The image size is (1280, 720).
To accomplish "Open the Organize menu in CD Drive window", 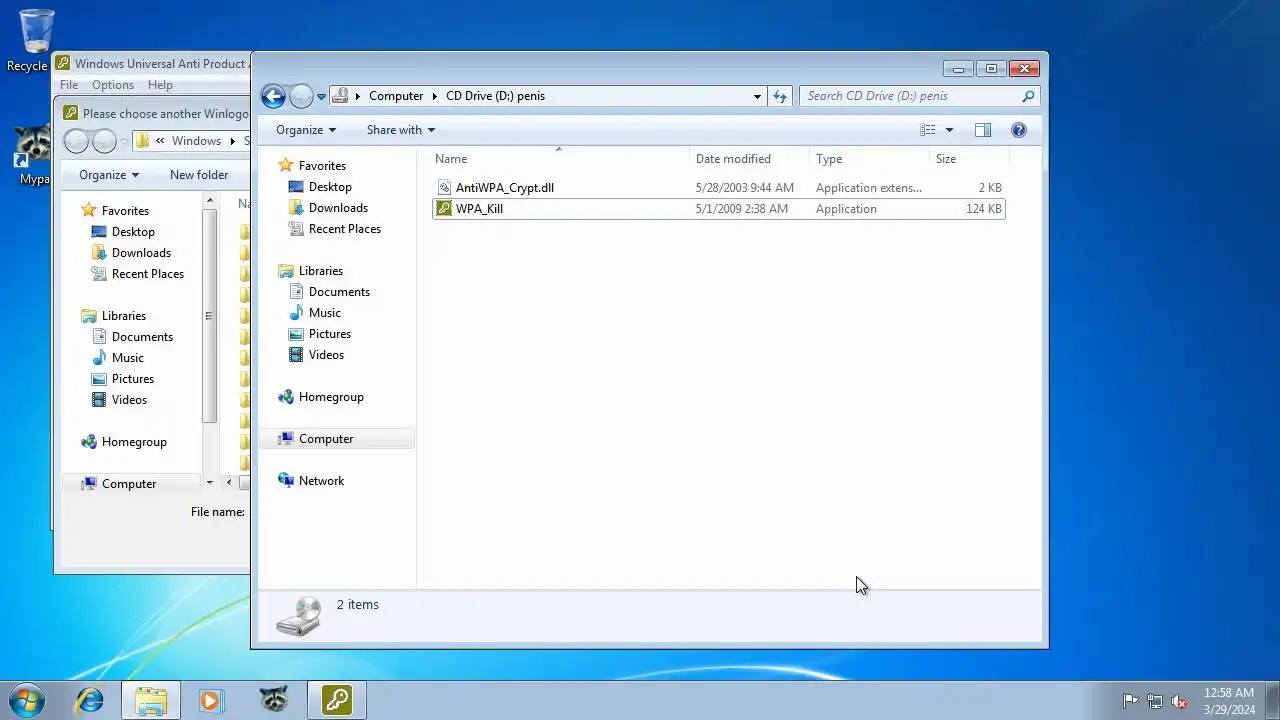I will click(306, 130).
